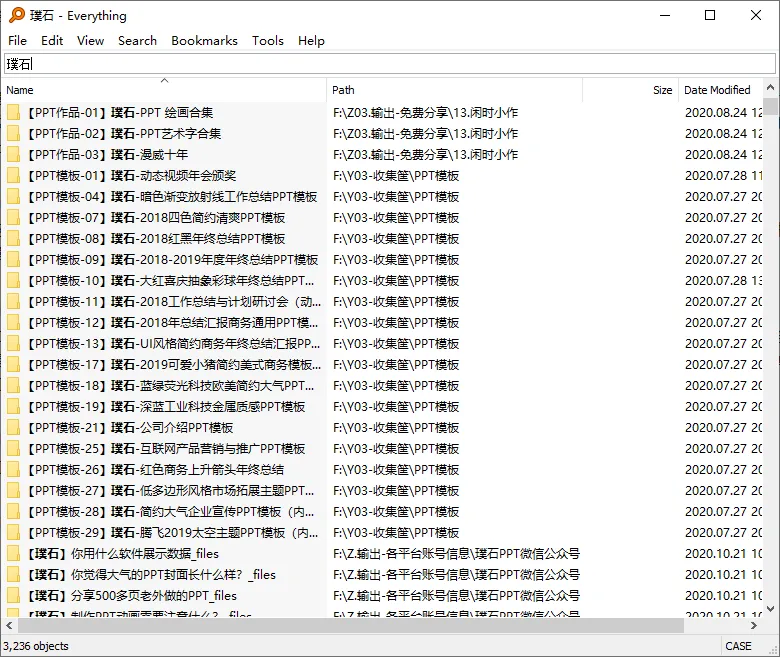Screen dimensions: 780x657
Task: Open the View menu
Action: click(90, 40)
